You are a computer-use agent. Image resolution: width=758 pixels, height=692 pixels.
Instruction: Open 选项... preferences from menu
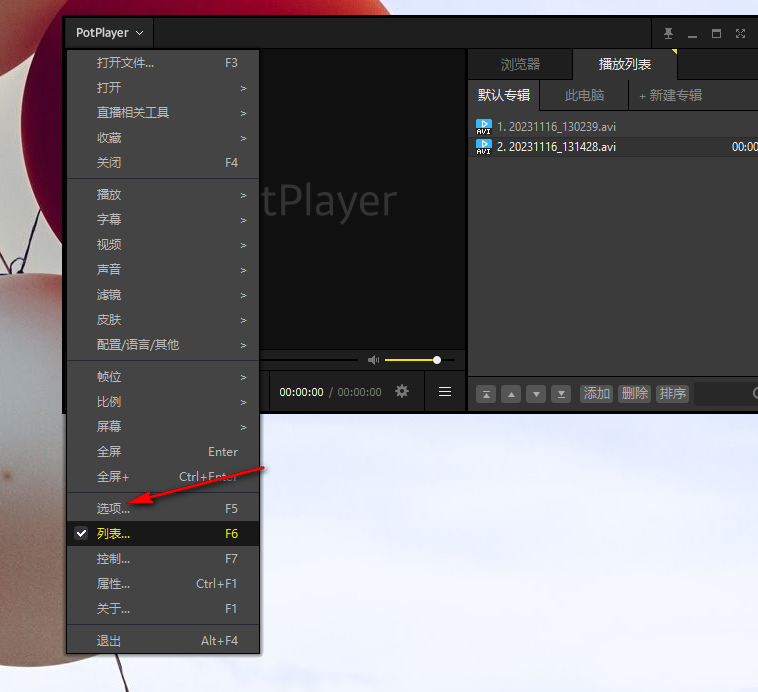tap(163, 509)
